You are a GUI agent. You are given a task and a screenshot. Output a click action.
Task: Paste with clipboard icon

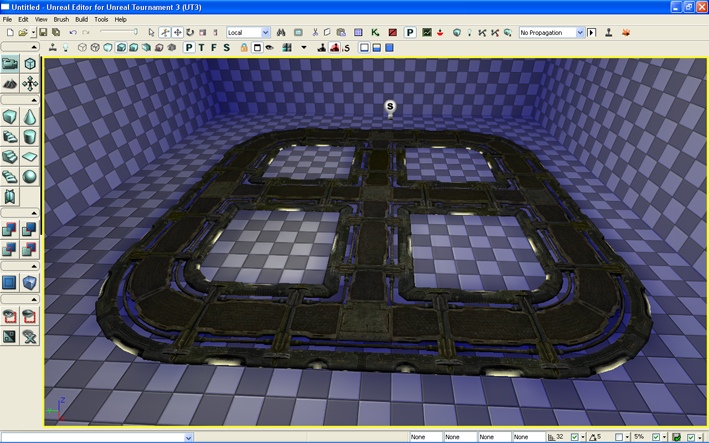(x=341, y=33)
